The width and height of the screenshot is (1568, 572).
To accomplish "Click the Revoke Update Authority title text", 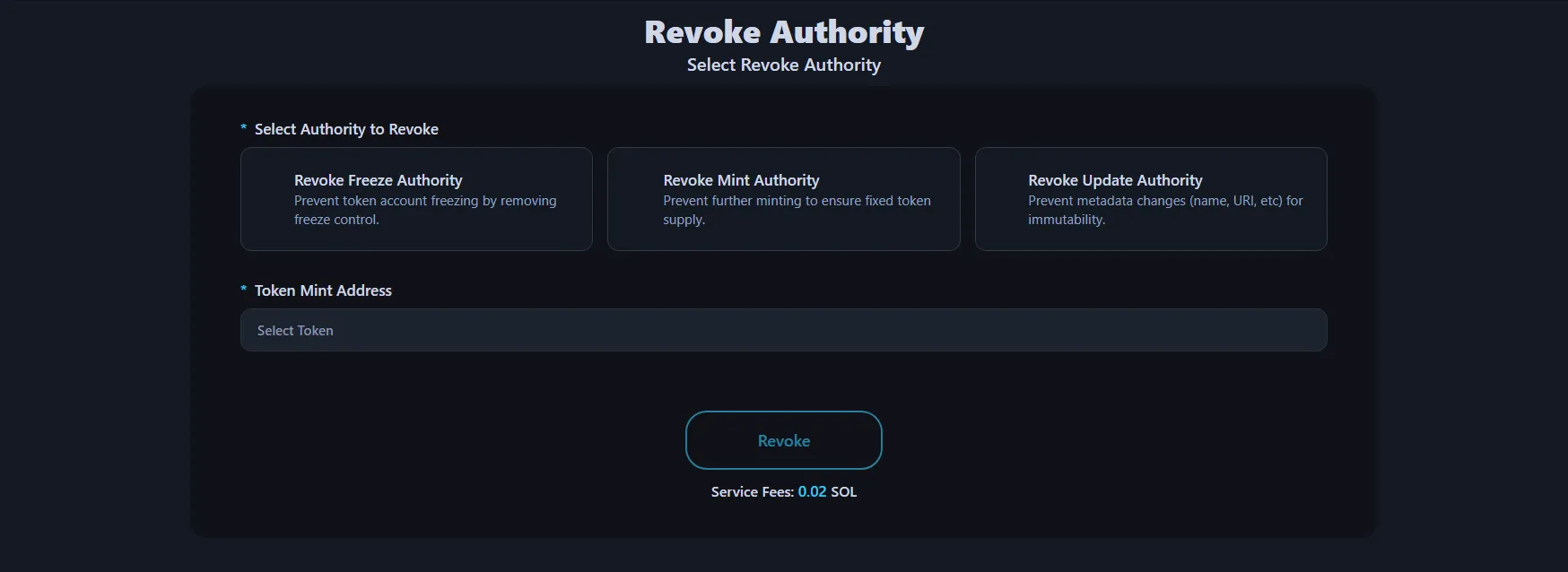I will click(x=1115, y=180).
